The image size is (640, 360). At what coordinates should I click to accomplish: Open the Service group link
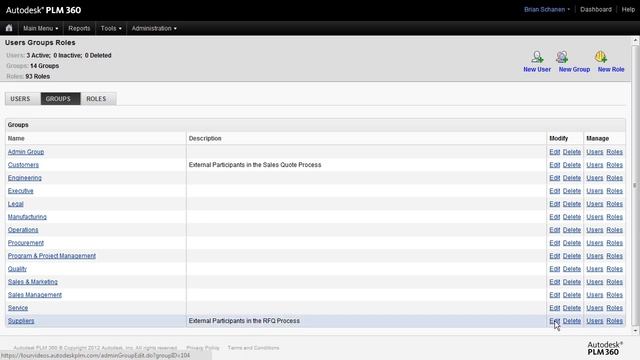tap(18, 308)
